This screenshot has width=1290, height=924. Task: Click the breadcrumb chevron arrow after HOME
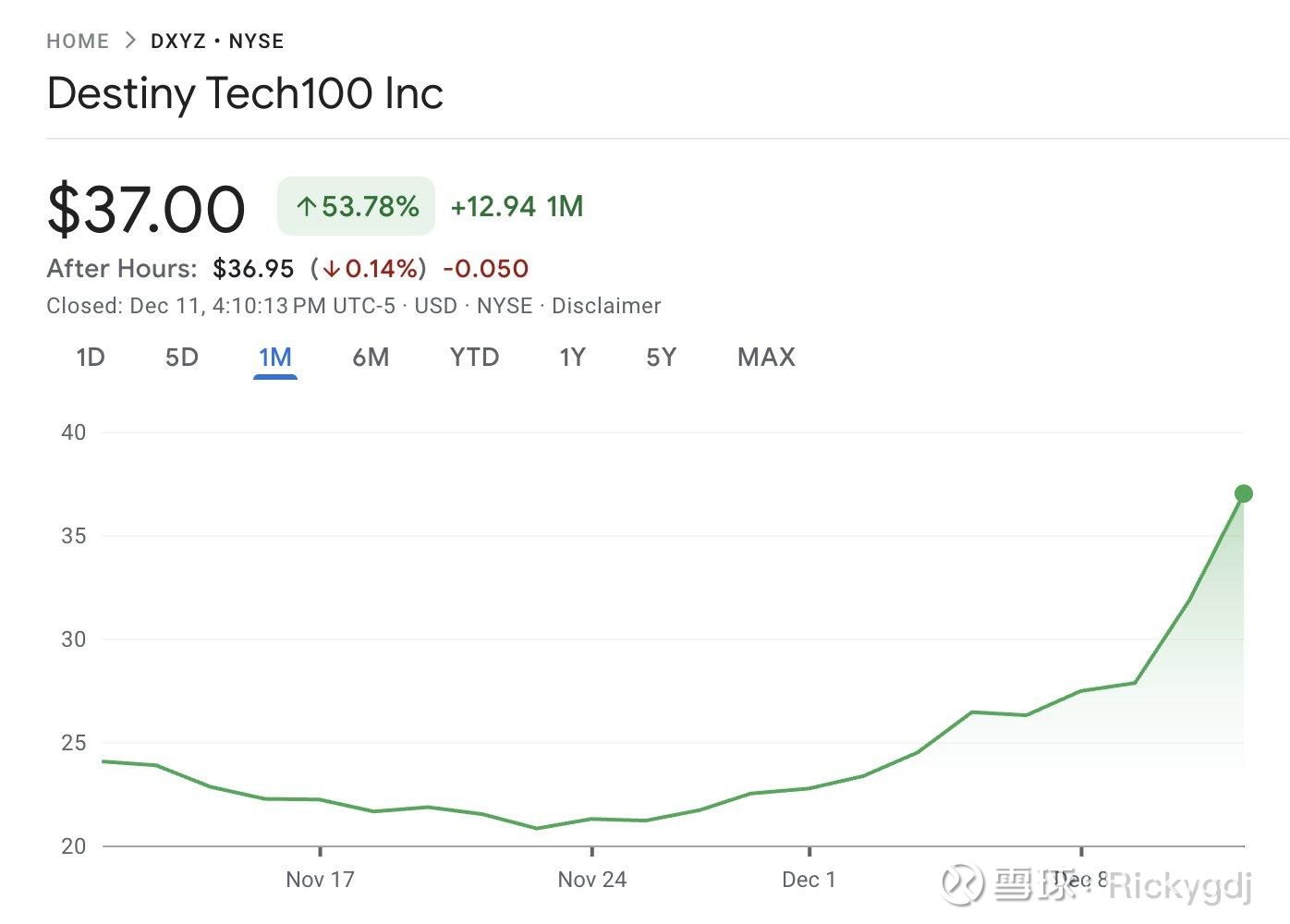click(x=130, y=41)
